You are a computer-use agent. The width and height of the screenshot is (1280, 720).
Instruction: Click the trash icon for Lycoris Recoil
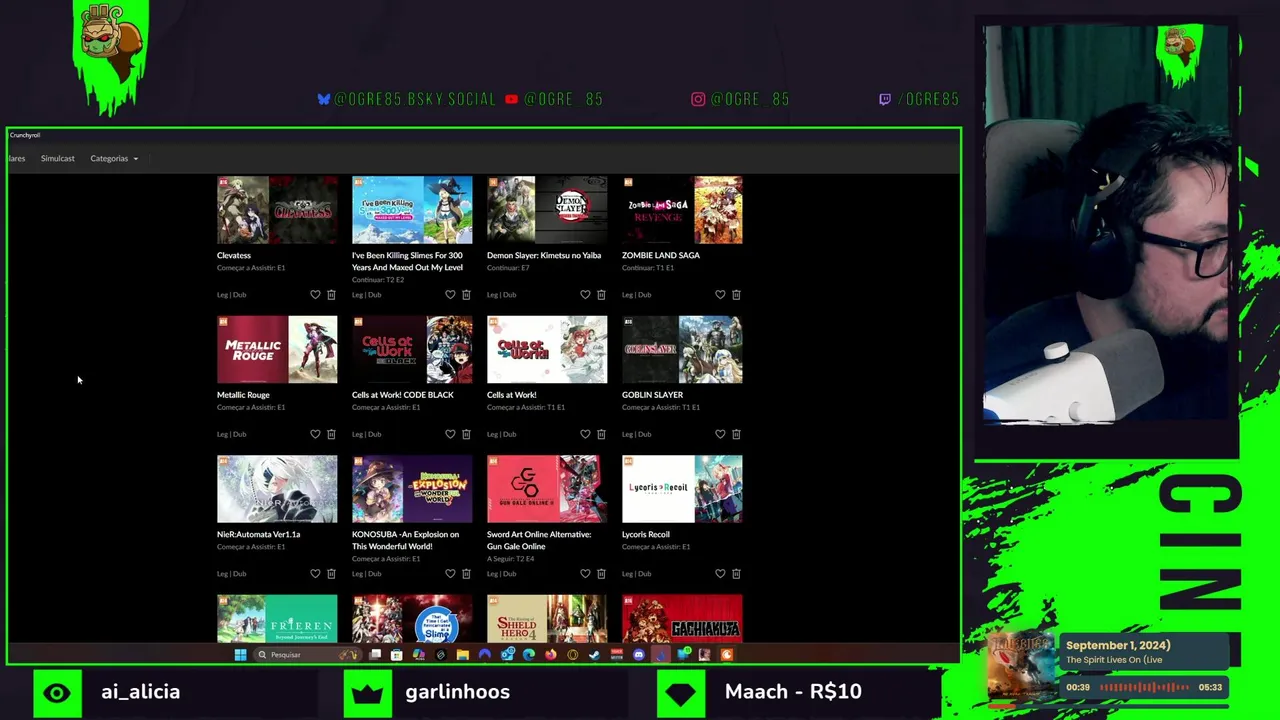click(x=736, y=574)
